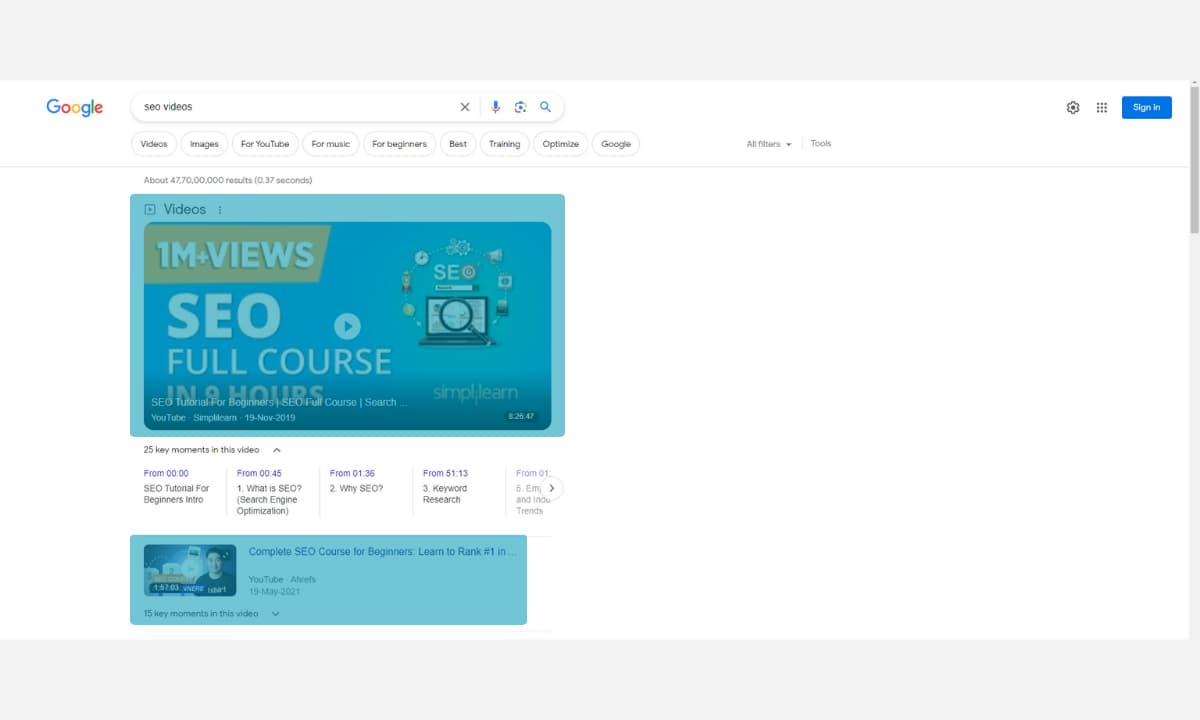Screen dimensions: 1200x720
Task: Open the Ahrefs video thumbnail
Action: pos(190,570)
